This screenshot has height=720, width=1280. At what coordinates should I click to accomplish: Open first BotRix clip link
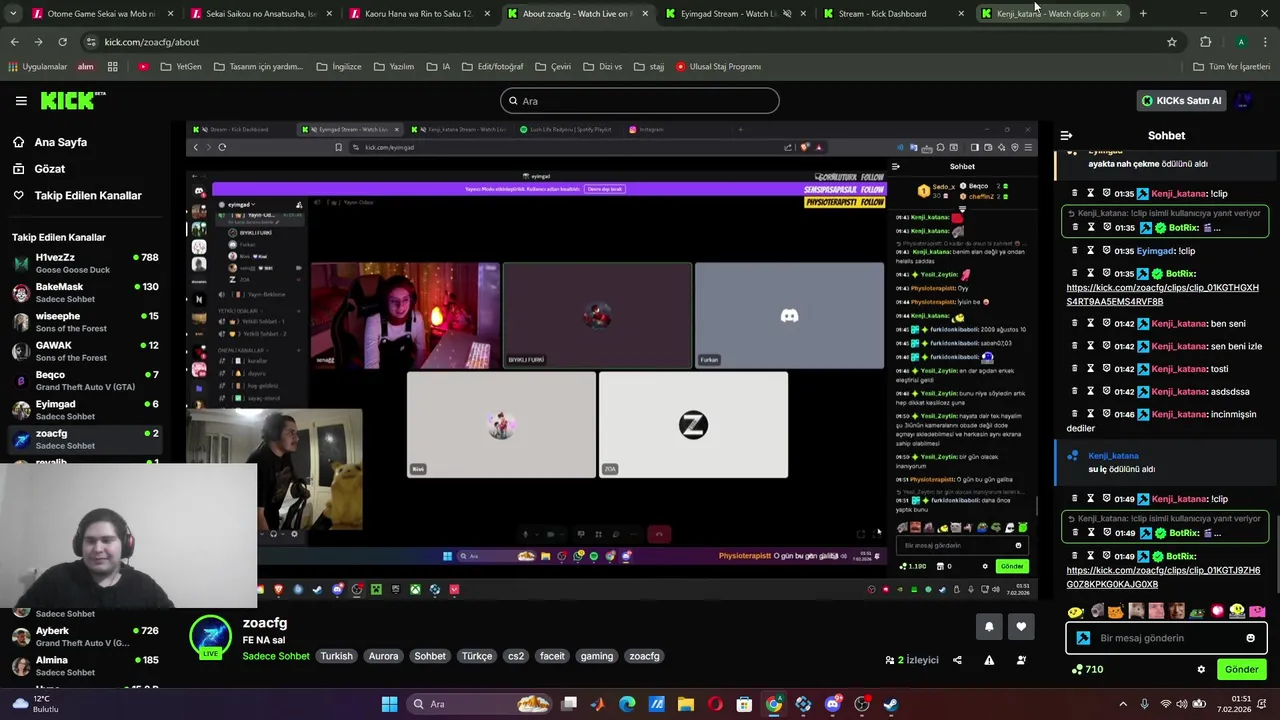coord(1162,295)
